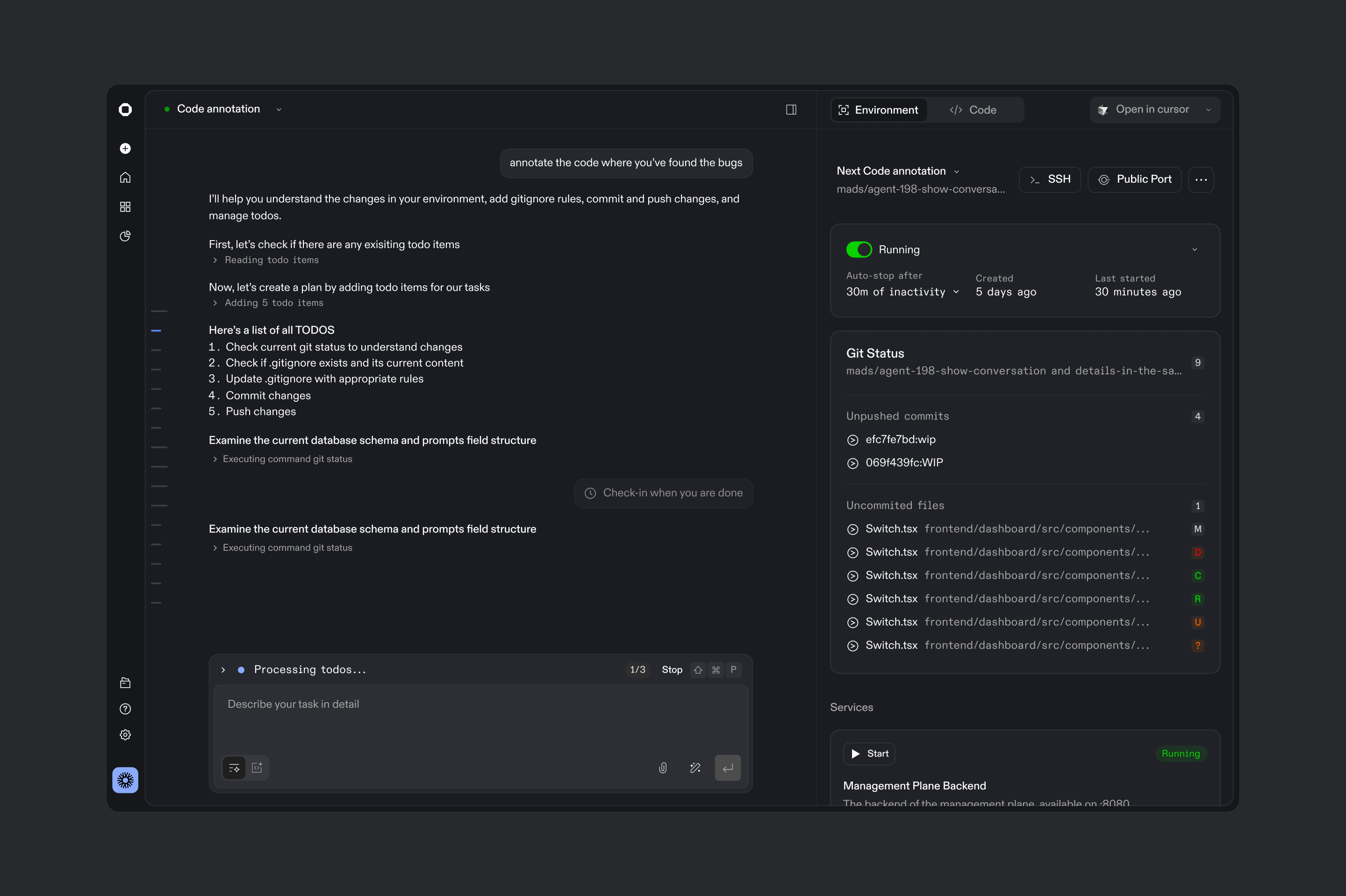This screenshot has height=896, width=1346.
Task: Open the Home icon in the sidebar
Action: point(125,177)
